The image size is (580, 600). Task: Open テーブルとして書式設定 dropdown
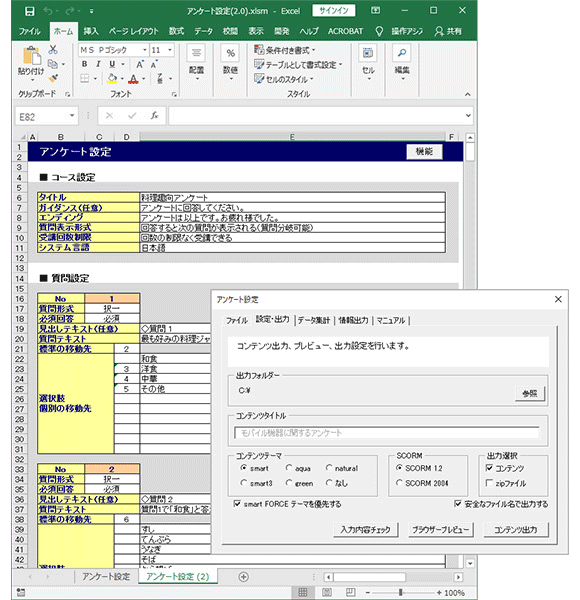(x=298, y=65)
